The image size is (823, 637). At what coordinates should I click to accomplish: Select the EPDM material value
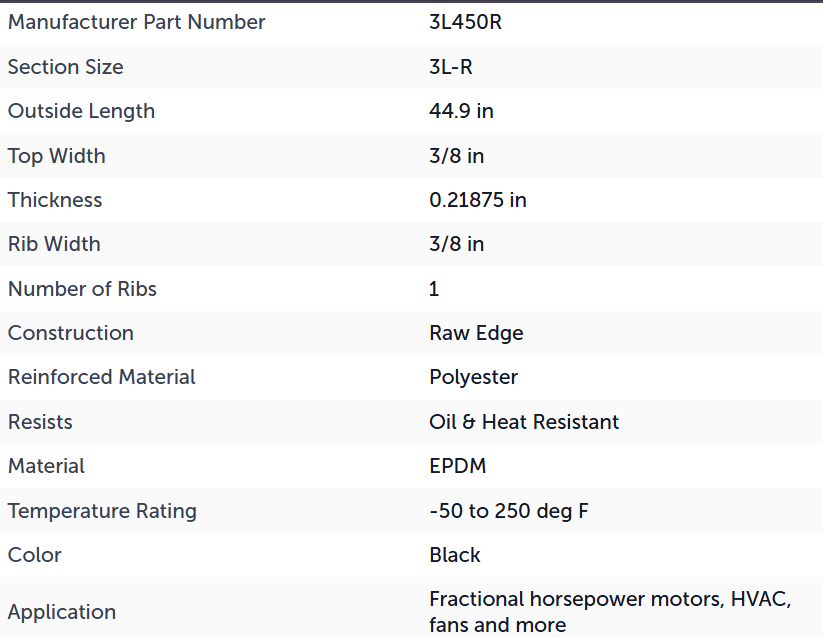coord(458,466)
